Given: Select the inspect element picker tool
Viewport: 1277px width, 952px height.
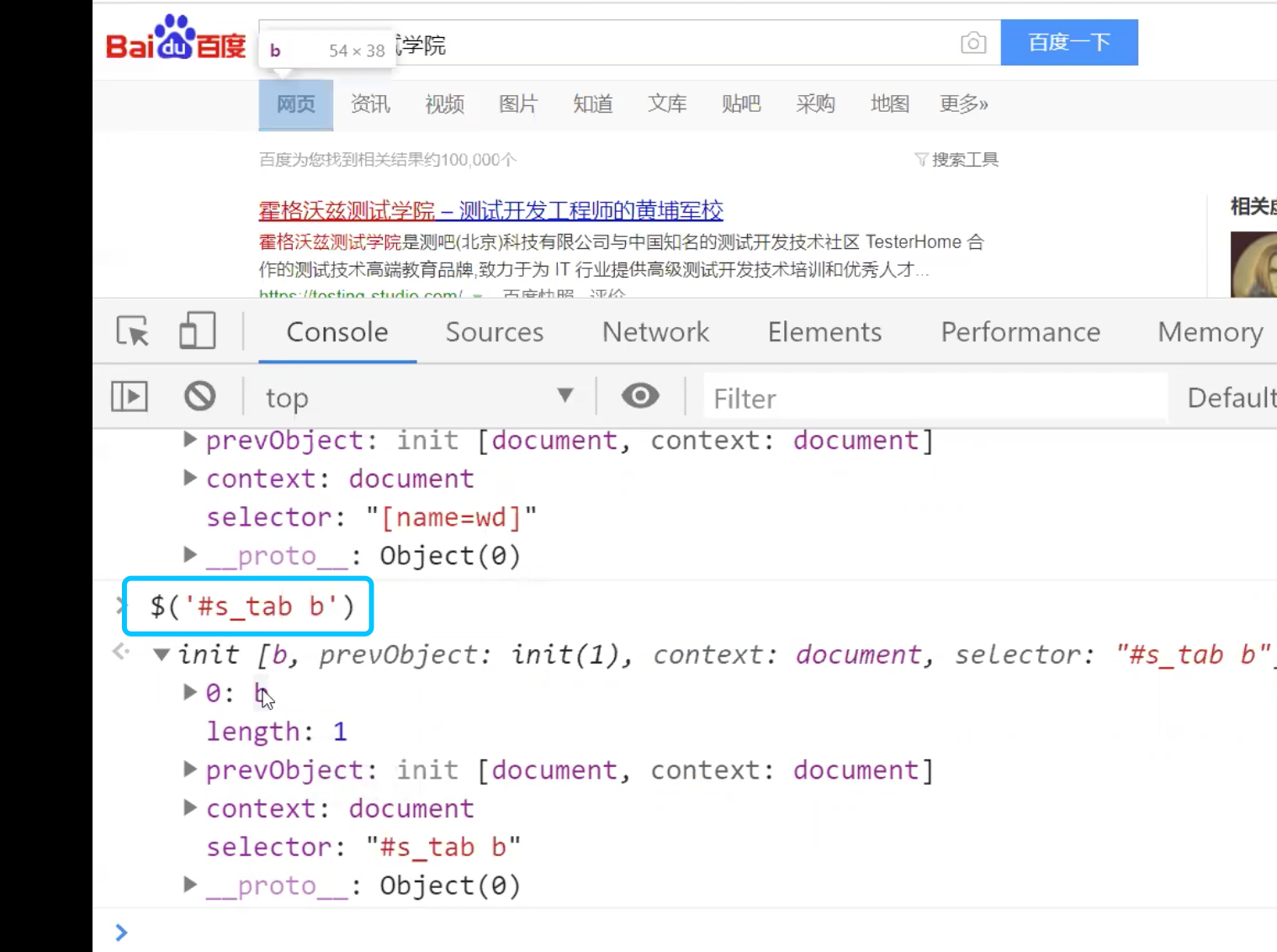Looking at the screenshot, I should coord(132,331).
